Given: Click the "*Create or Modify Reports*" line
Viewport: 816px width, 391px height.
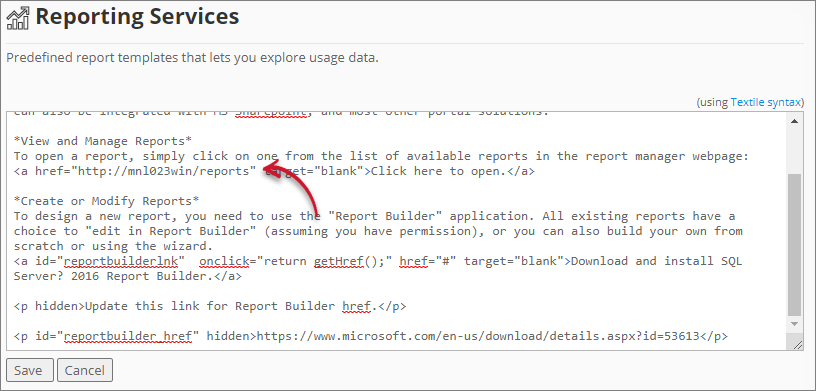Looking at the screenshot, I should coord(107,201).
